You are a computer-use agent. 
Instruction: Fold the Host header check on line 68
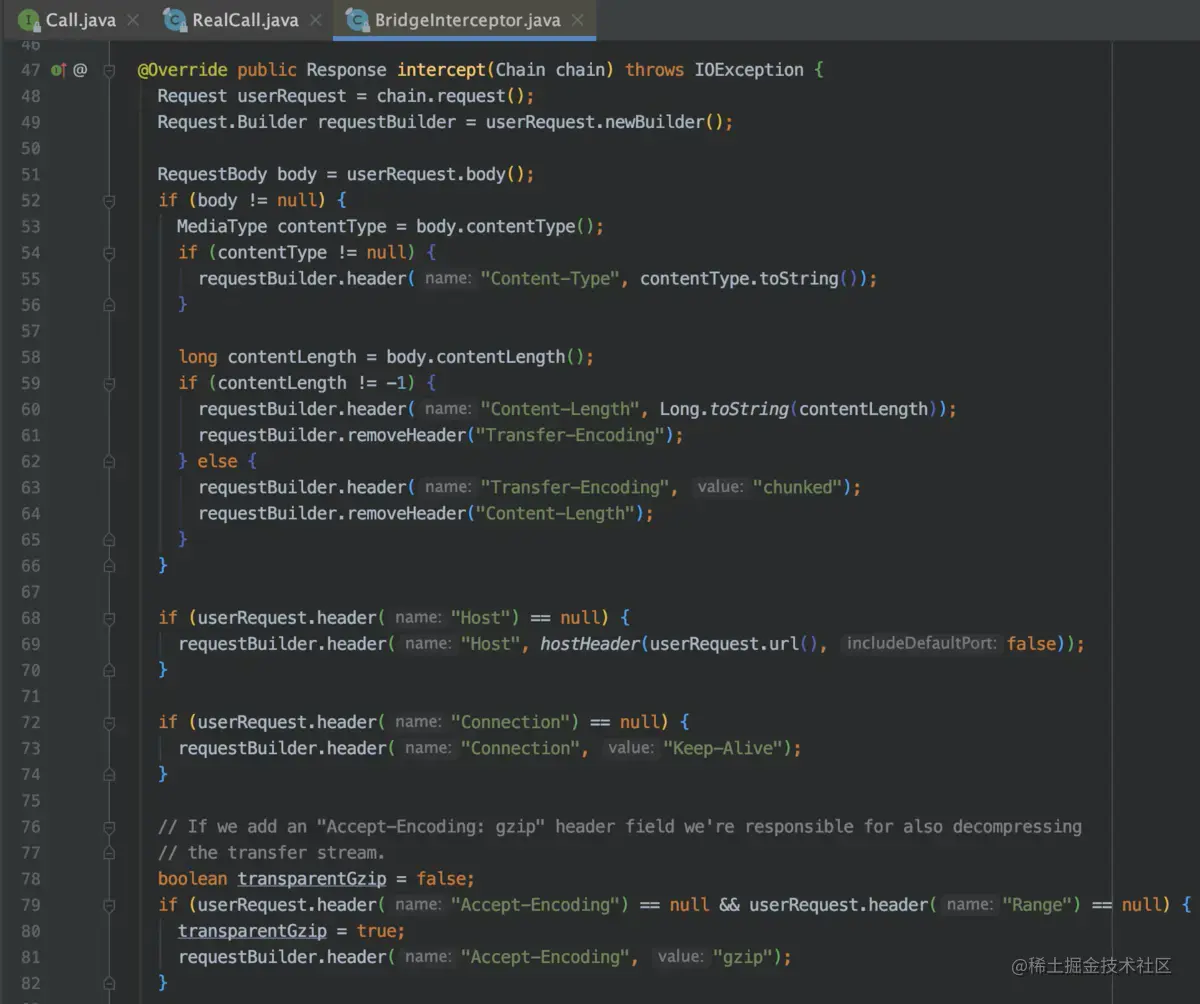point(109,618)
